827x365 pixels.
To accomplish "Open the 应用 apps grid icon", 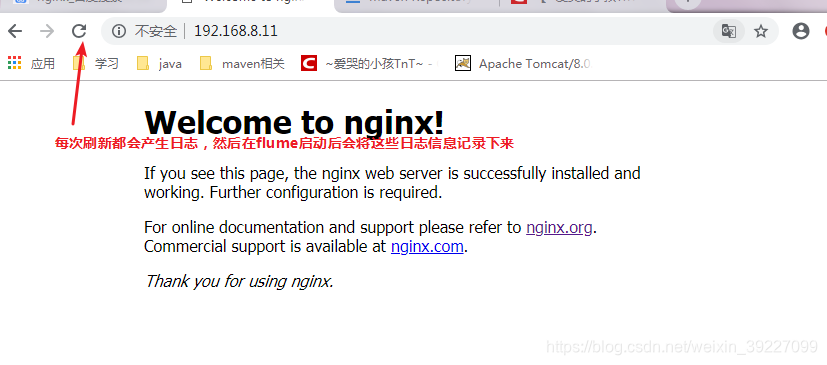I will 15,63.
